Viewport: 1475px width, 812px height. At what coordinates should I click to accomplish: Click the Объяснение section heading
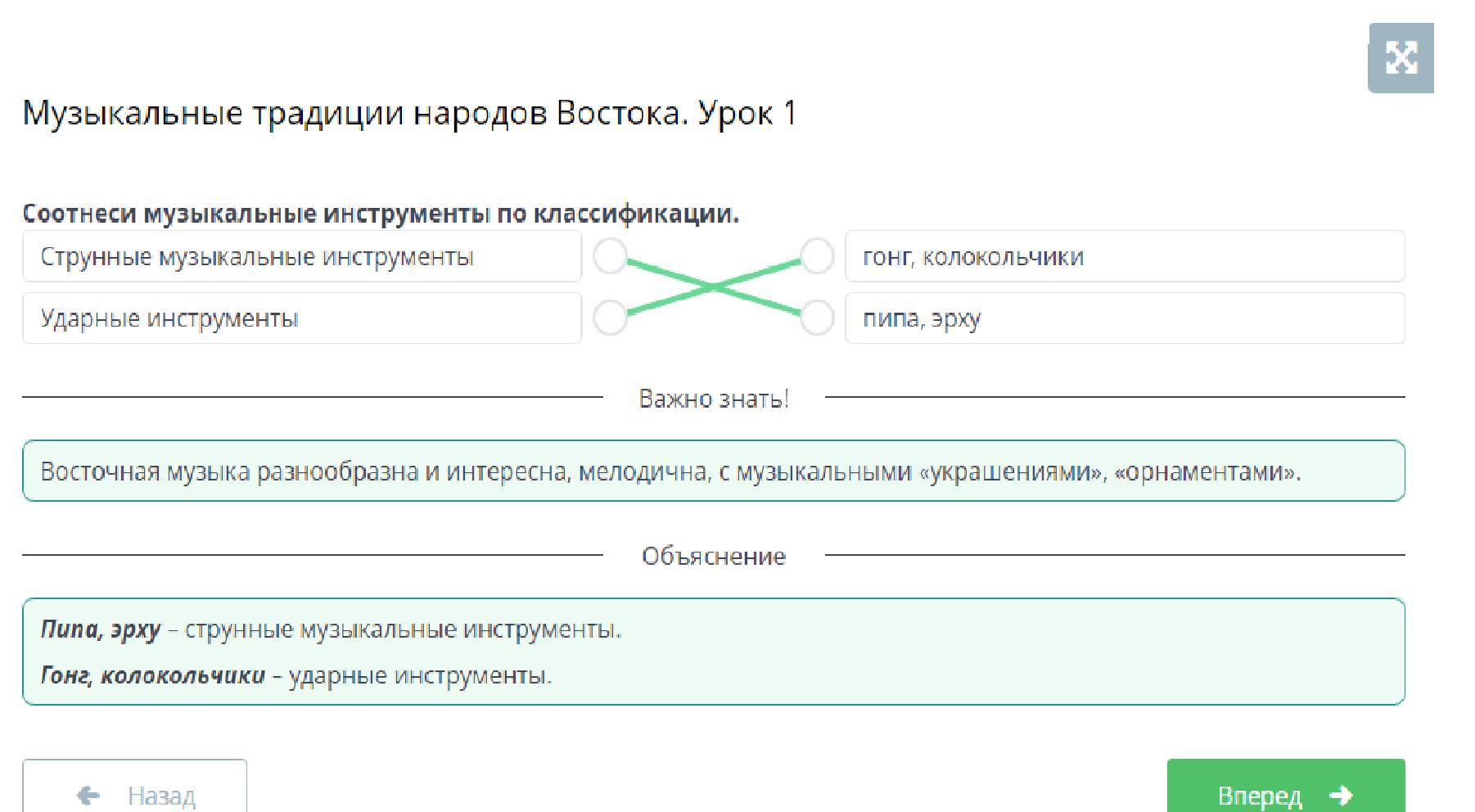[713, 557]
